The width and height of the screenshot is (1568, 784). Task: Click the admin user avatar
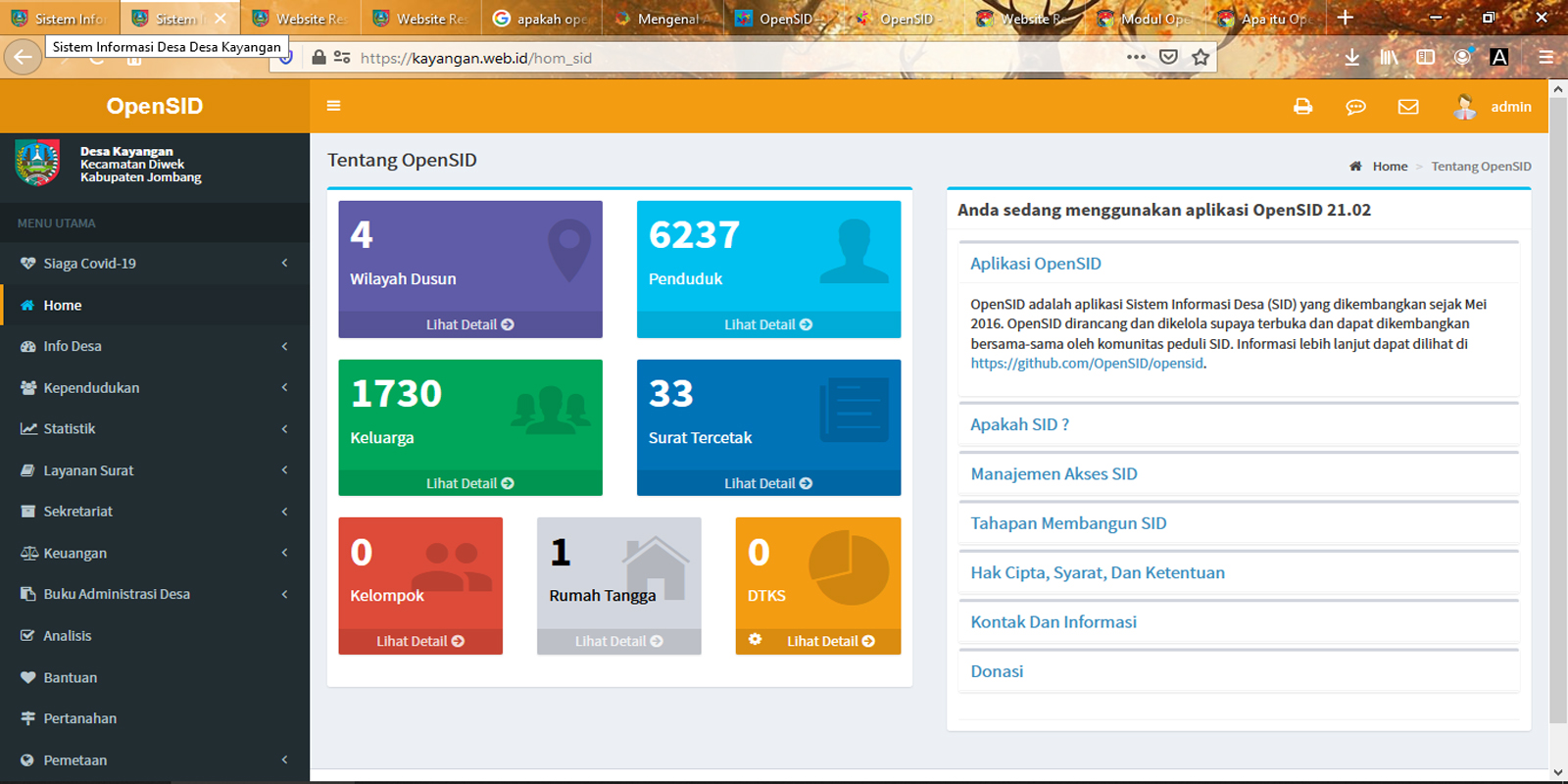point(1465,107)
